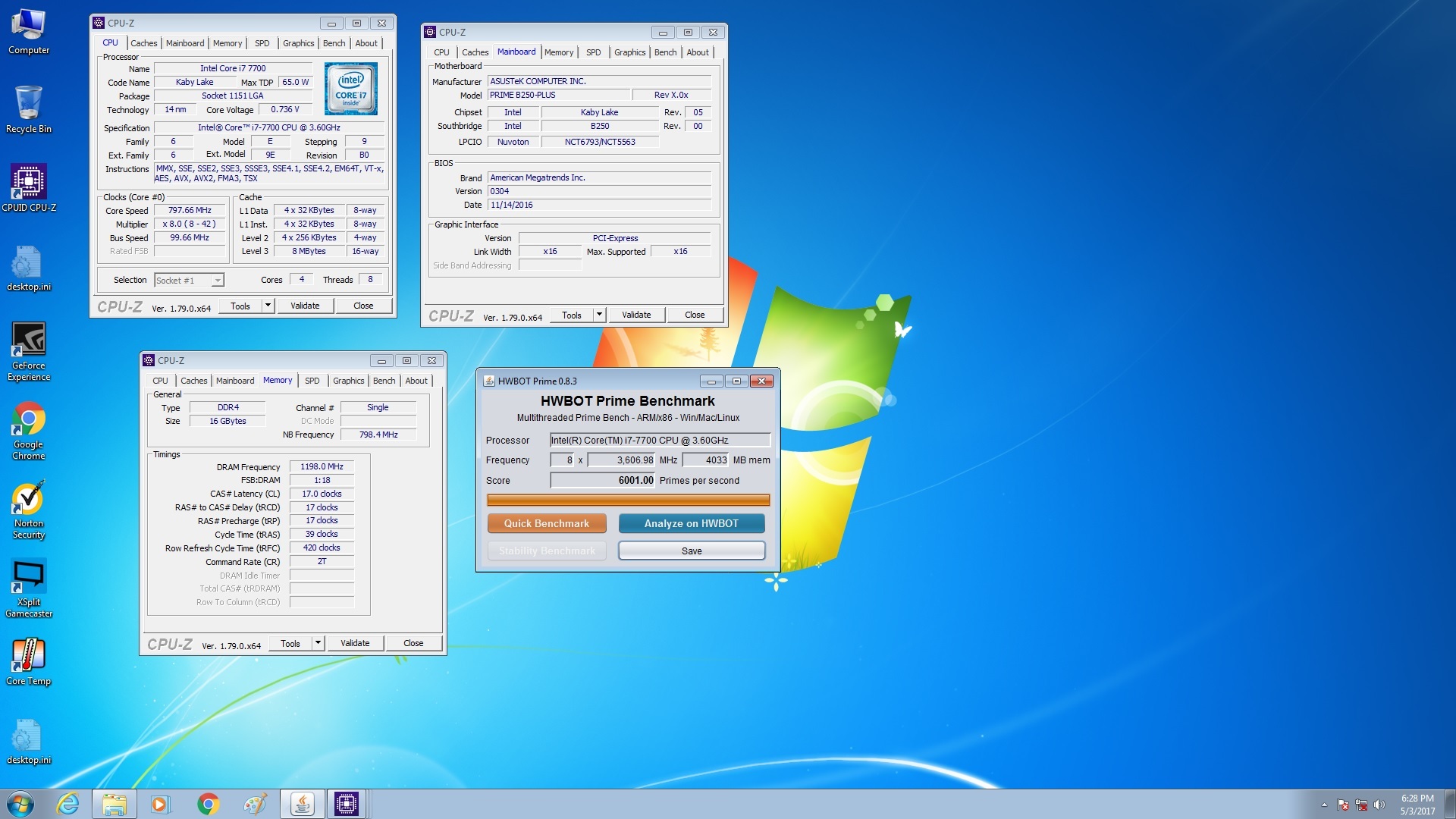Click the NB Frequency value 798.4 MHz

(x=378, y=435)
